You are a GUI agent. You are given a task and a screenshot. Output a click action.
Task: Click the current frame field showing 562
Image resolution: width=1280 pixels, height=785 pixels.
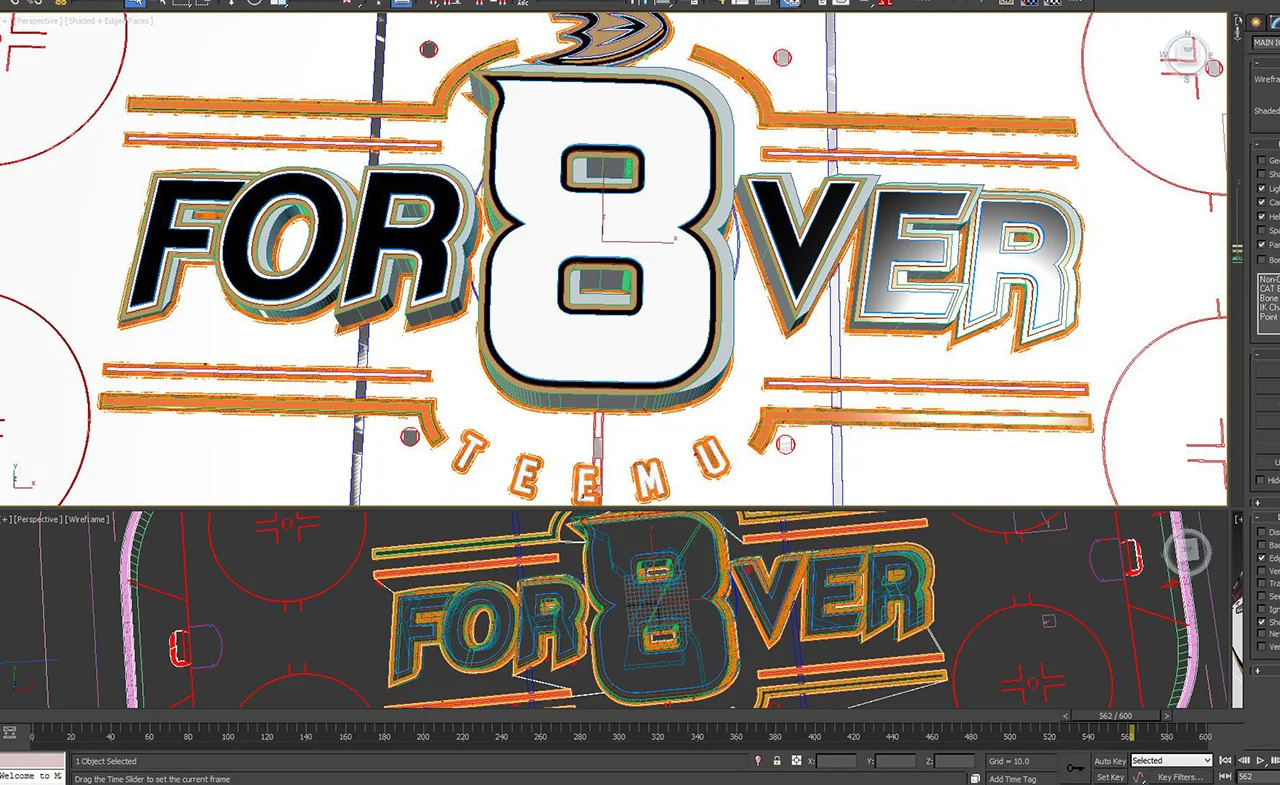pyautogui.click(x=1259, y=777)
